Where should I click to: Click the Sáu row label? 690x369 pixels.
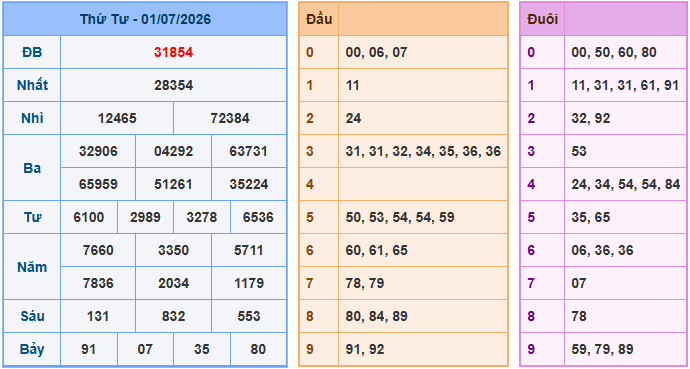(32, 316)
